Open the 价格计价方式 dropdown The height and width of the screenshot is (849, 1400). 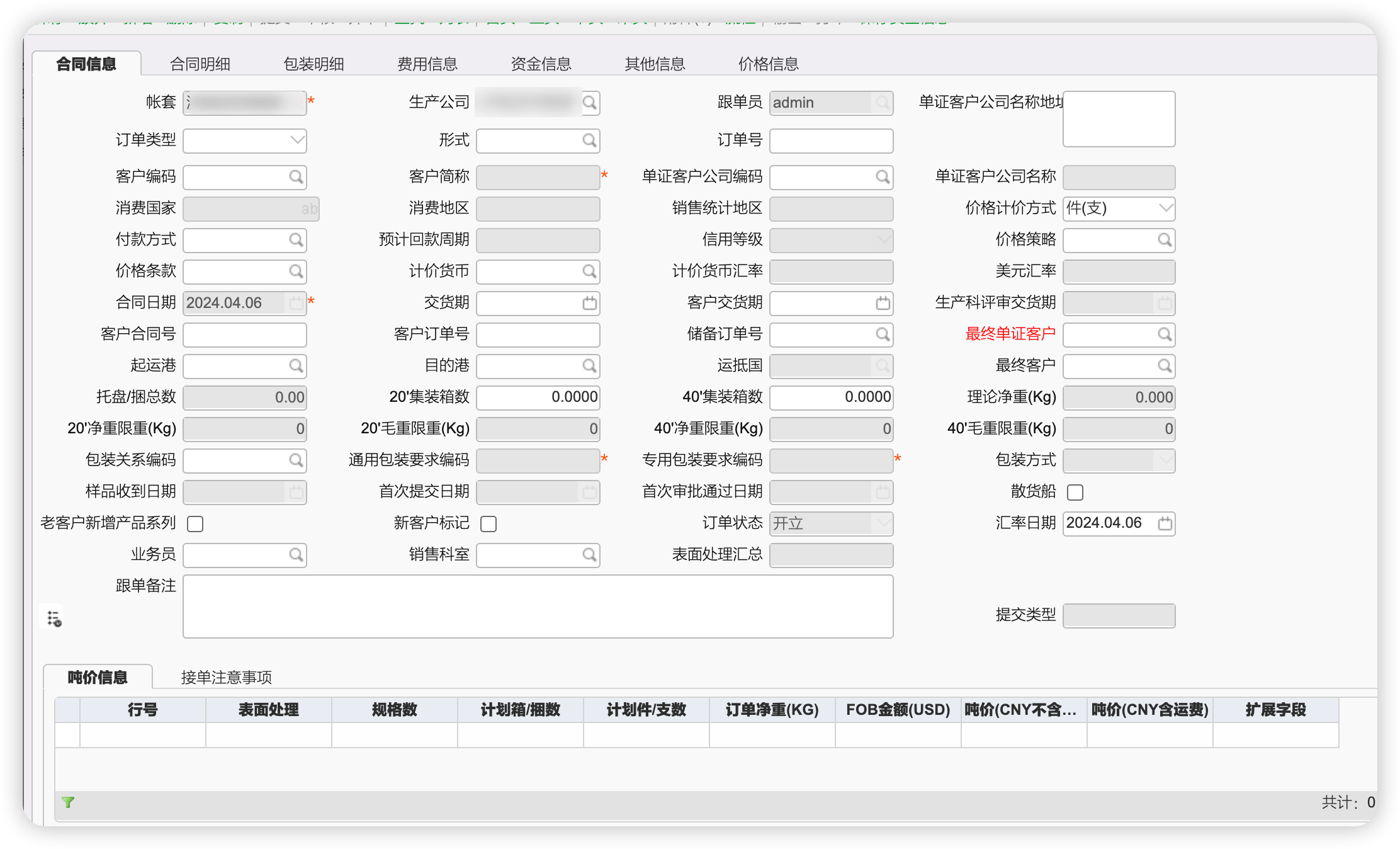1166,208
